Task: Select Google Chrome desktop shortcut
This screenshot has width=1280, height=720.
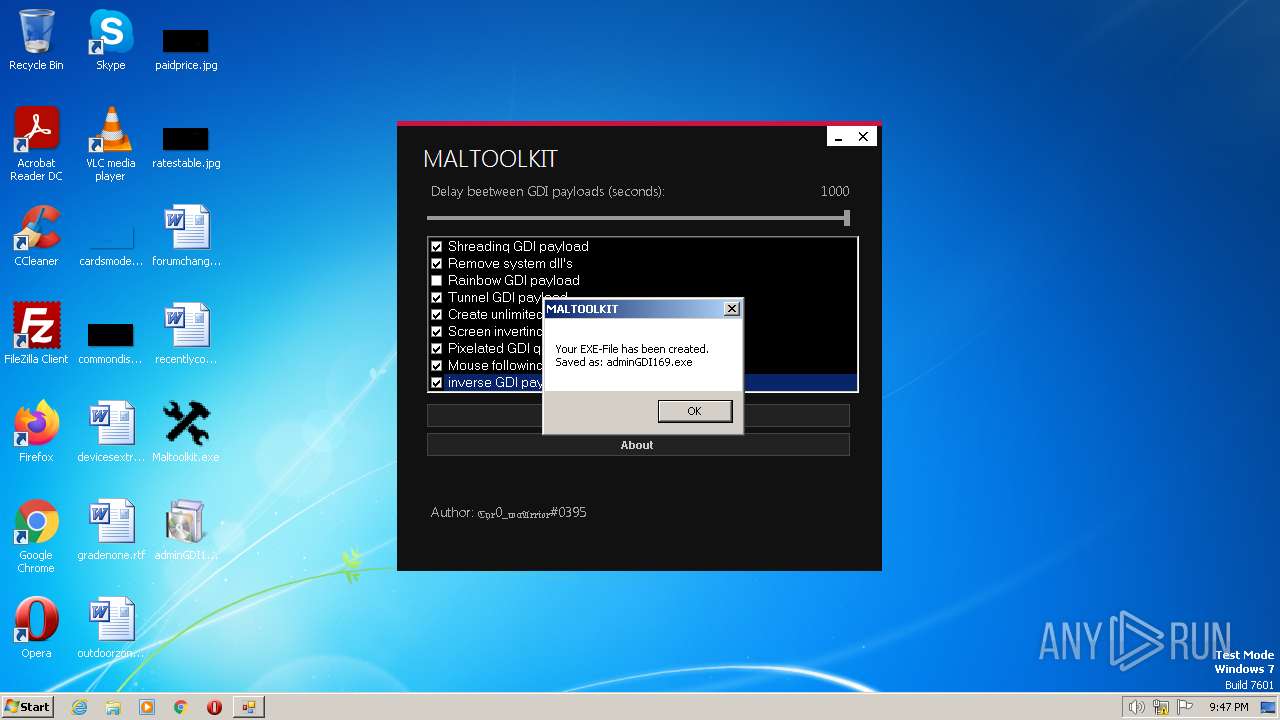Action: [36, 536]
